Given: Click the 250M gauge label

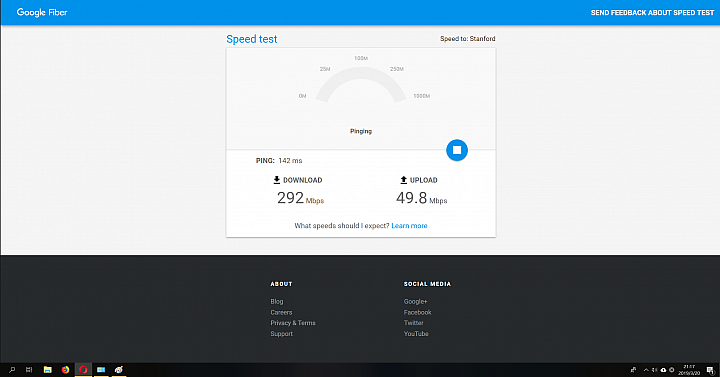Looking at the screenshot, I should 397,69.
